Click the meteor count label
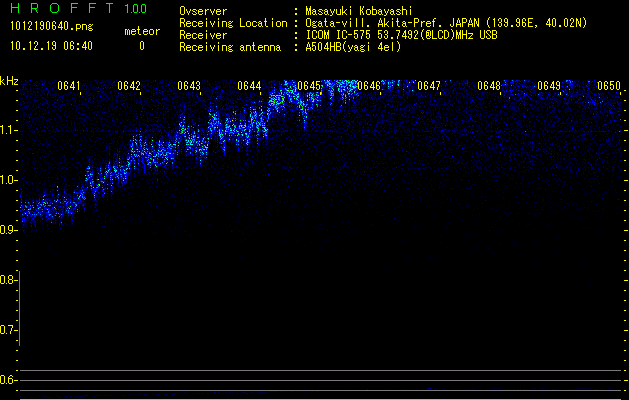 click(x=141, y=31)
